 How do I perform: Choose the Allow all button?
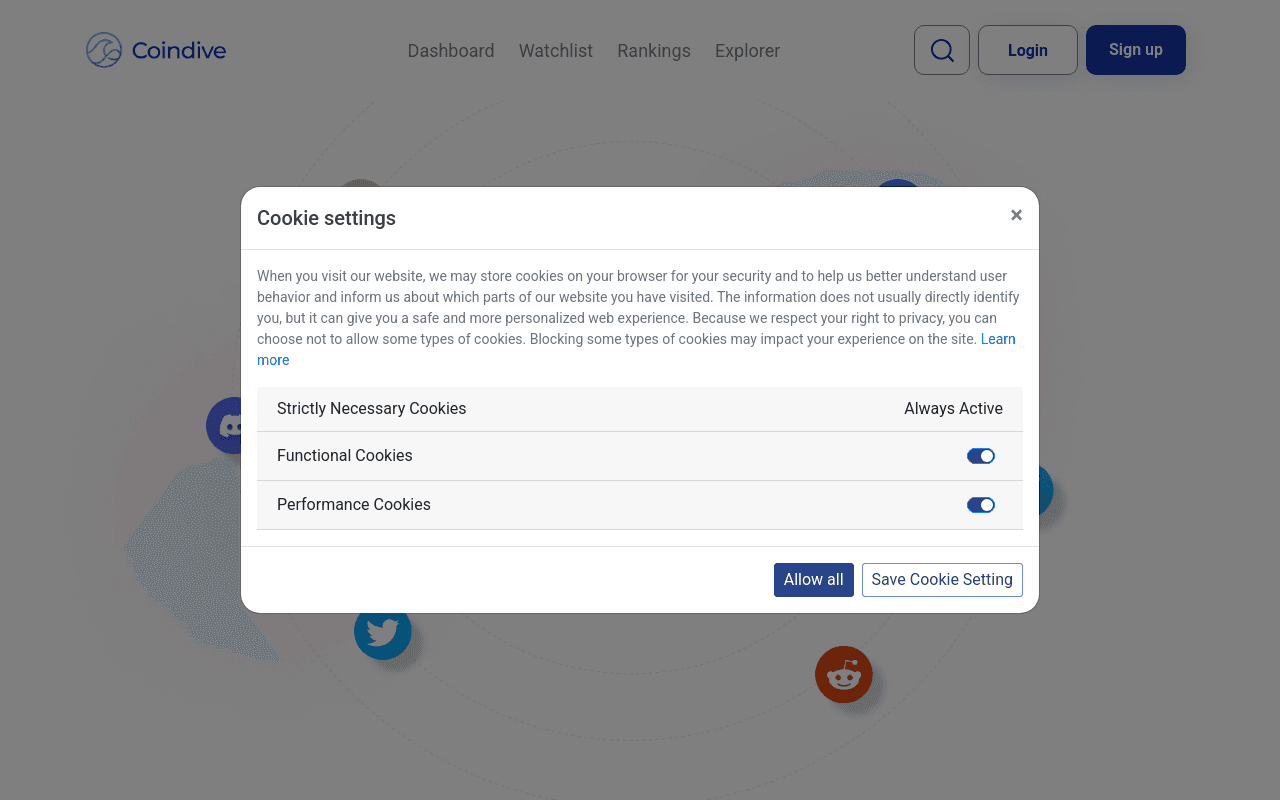pyautogui.click(x=814, y=580)
